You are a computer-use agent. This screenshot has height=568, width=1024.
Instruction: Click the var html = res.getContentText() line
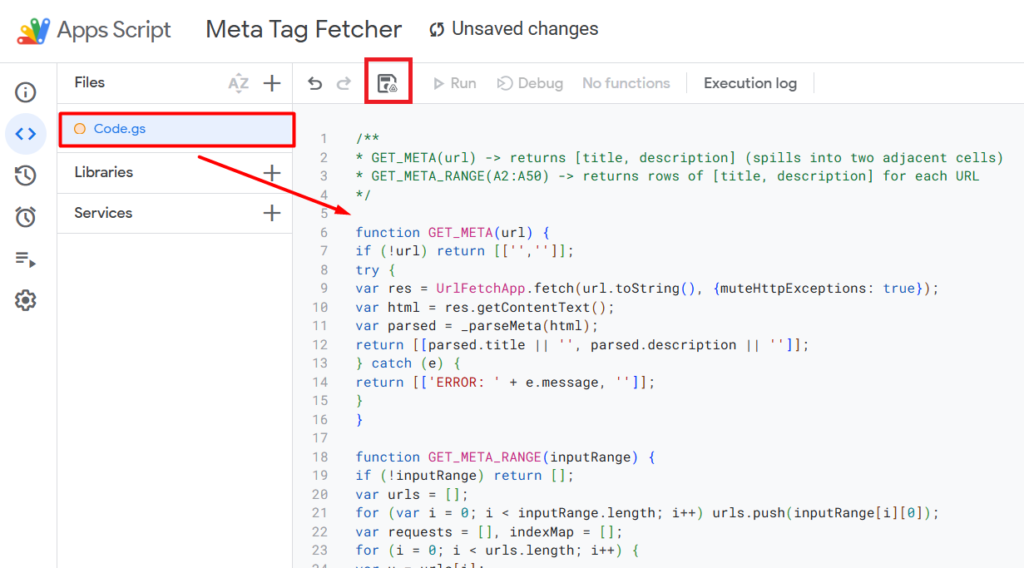pyautogui.click(x=485, y=308)
